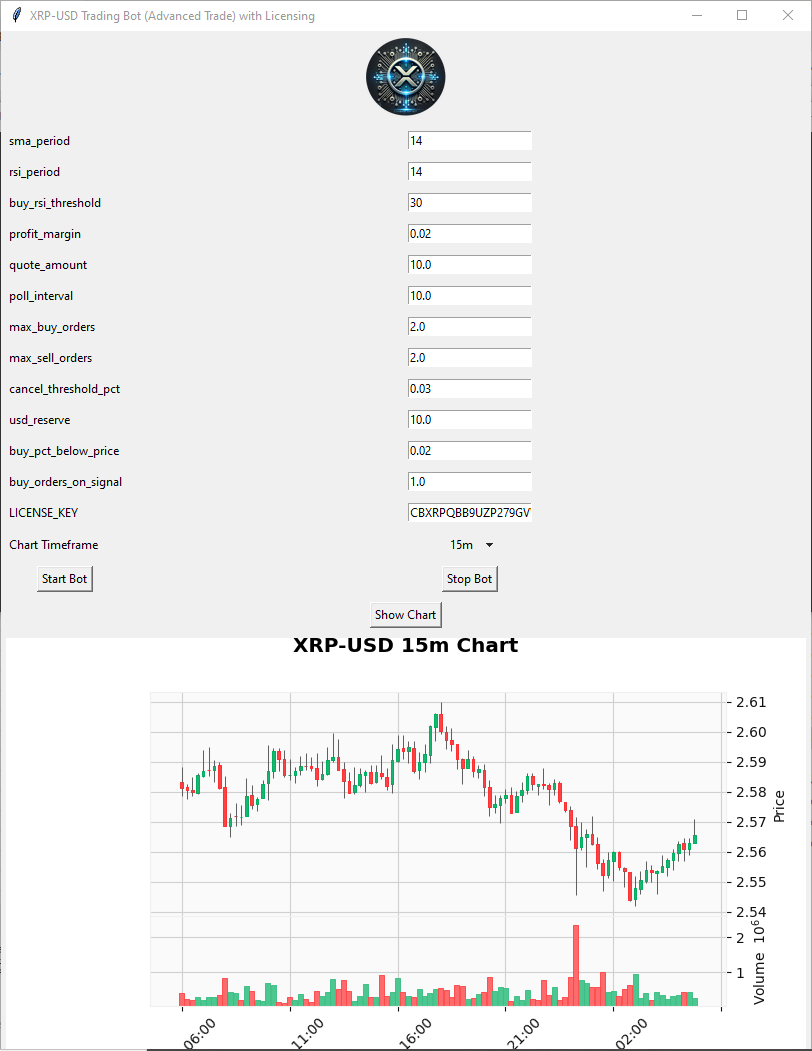Focus the buy_pct_below_price input field

(x=469, y=450)
